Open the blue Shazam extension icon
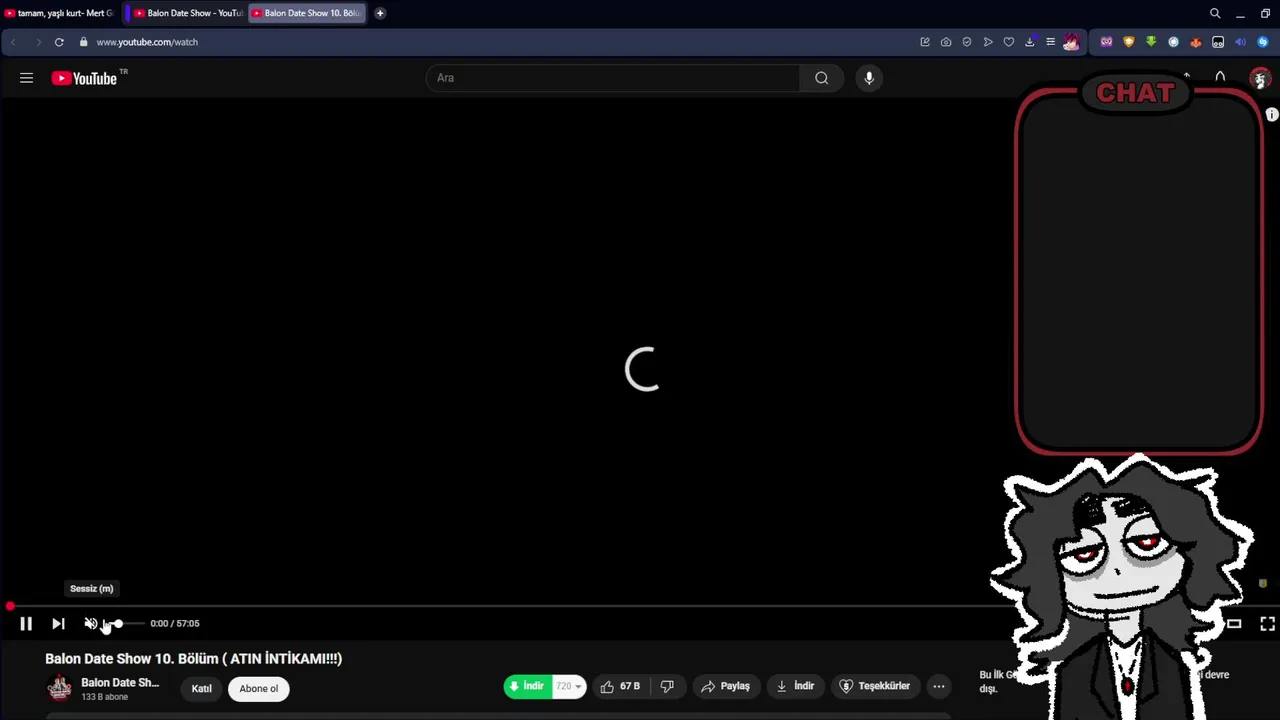This screenshot has width=1280, height=720. pos(1262,42)
